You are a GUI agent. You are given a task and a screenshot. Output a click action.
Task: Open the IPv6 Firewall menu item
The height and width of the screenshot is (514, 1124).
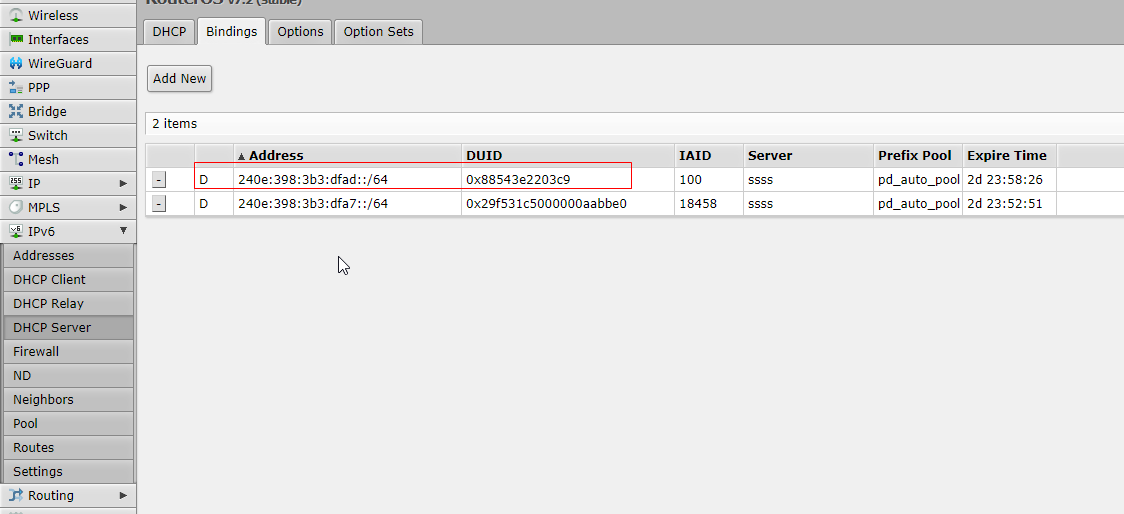coord(36,351)
